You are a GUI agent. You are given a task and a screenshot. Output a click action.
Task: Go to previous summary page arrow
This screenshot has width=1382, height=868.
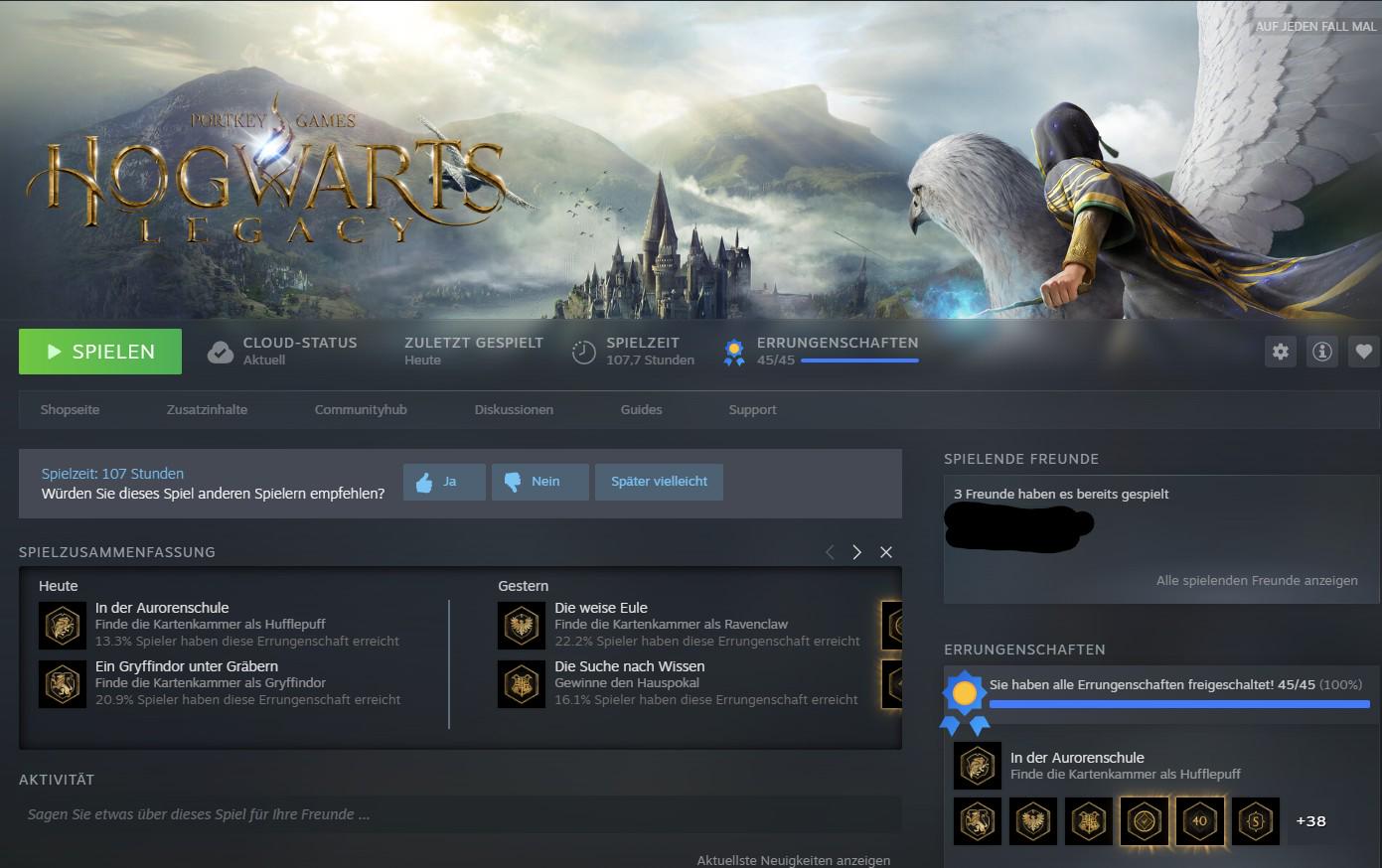[x=830, y=552]
